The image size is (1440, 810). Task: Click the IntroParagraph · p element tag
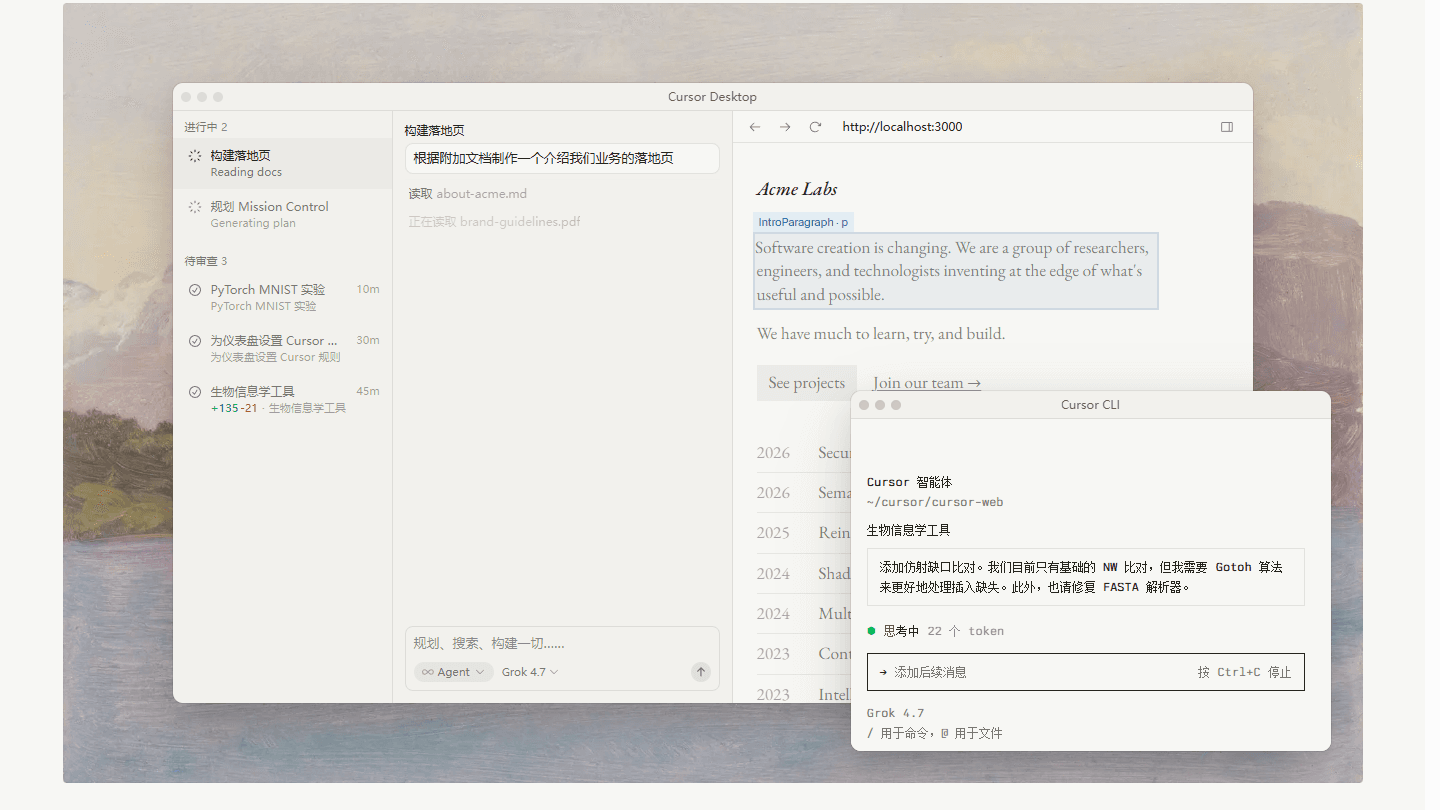click(x=803, y=222)
